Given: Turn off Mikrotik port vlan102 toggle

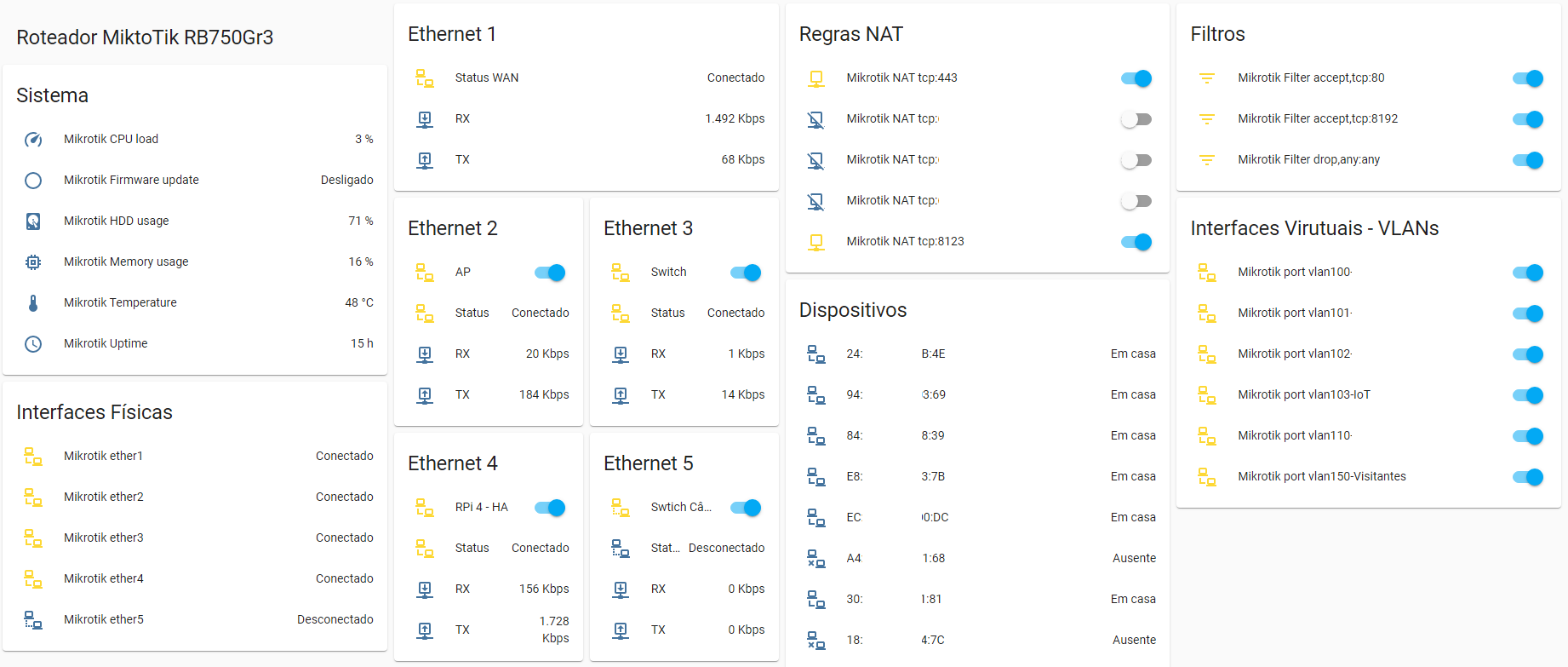Looking at the screenshot, I should (1528, 354).
